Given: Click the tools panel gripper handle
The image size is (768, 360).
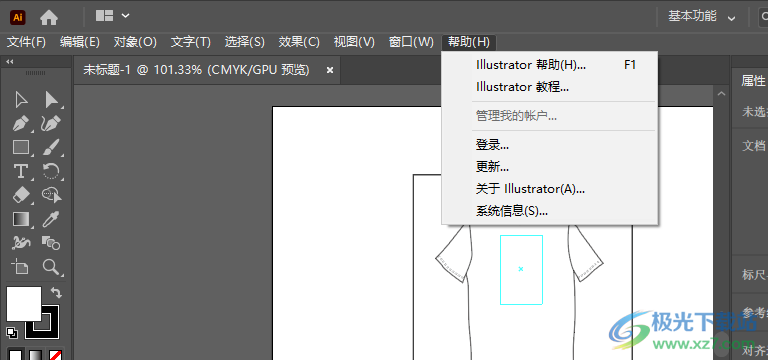Looking at the screenshot, I should [x=35, y=72].
